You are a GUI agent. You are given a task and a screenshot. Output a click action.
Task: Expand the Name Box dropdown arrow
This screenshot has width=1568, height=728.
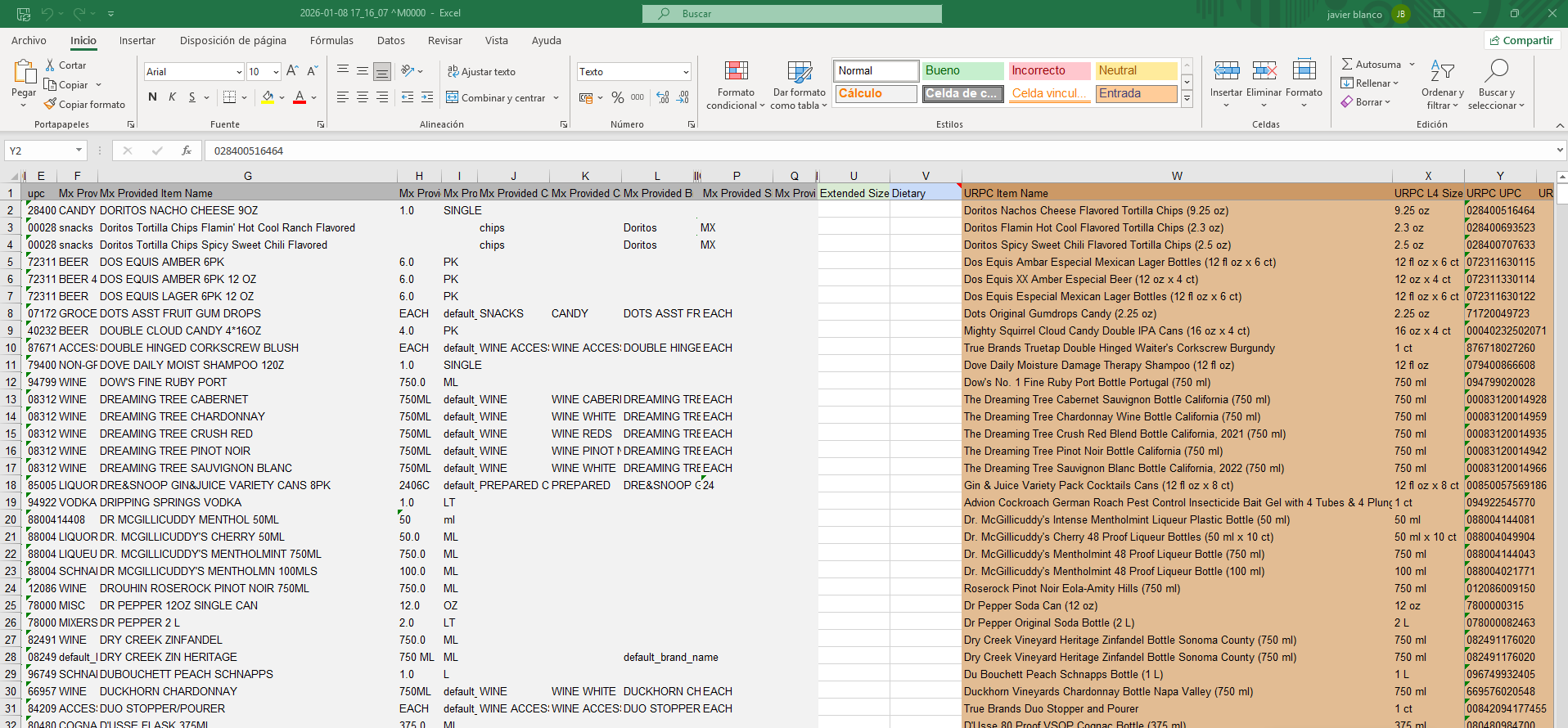(79, 151)
